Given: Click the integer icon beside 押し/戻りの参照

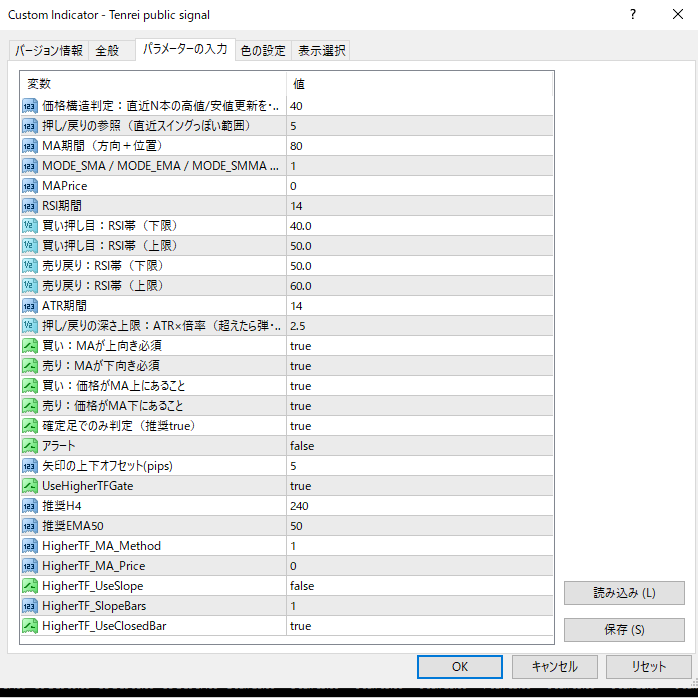Looking at the screenshot, I should point(30,126).
